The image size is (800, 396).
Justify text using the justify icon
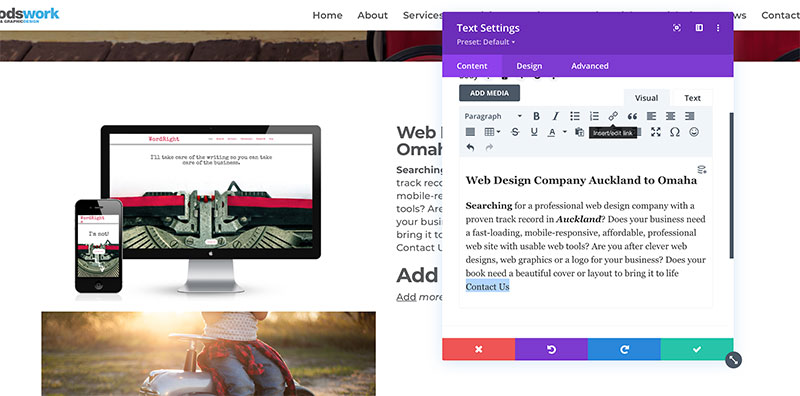tap(470, 132)
